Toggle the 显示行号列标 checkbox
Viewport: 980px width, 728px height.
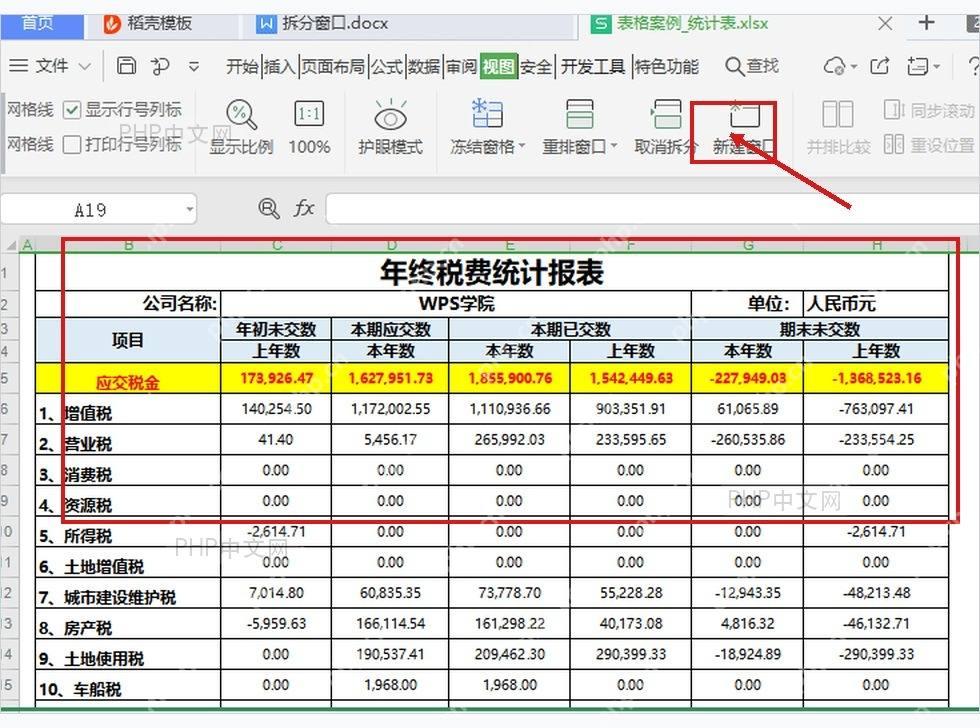(x=72, y=111)
